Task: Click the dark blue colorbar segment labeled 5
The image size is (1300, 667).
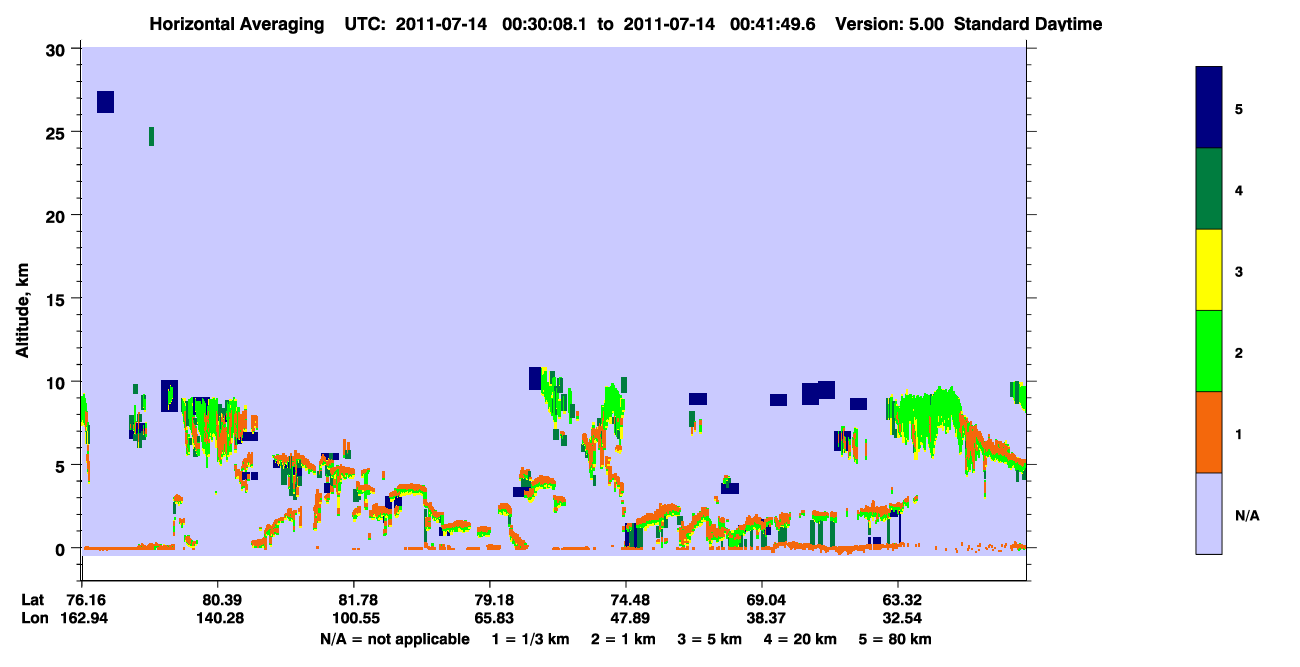Action: tap(1209, 108)
